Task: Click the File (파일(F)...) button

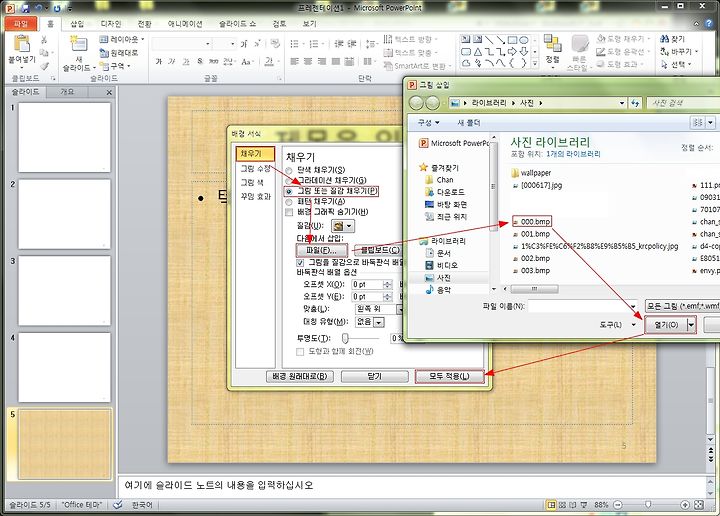Action: [x=321, y=250]
